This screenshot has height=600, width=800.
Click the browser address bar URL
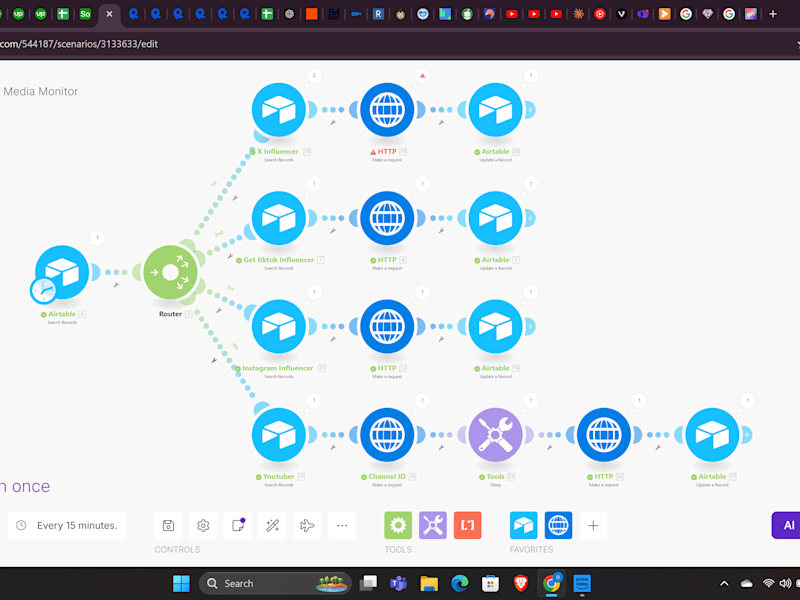pyautogui.click(x=79, y=44)
